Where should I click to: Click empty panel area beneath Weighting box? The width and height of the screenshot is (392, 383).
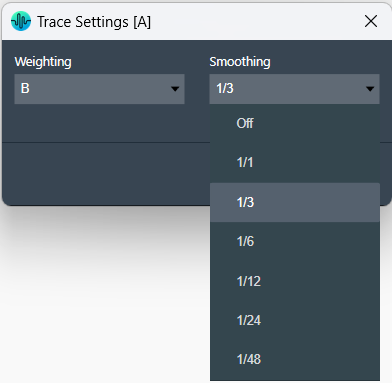(x=99, y=123)
